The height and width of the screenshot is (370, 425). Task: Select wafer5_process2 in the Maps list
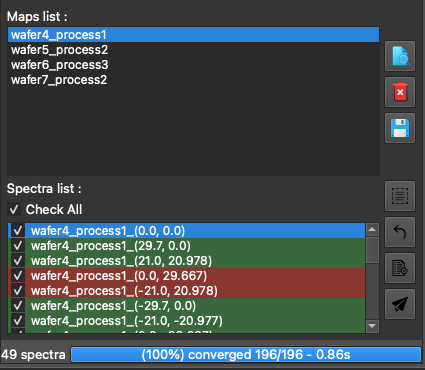click(193, 50)
